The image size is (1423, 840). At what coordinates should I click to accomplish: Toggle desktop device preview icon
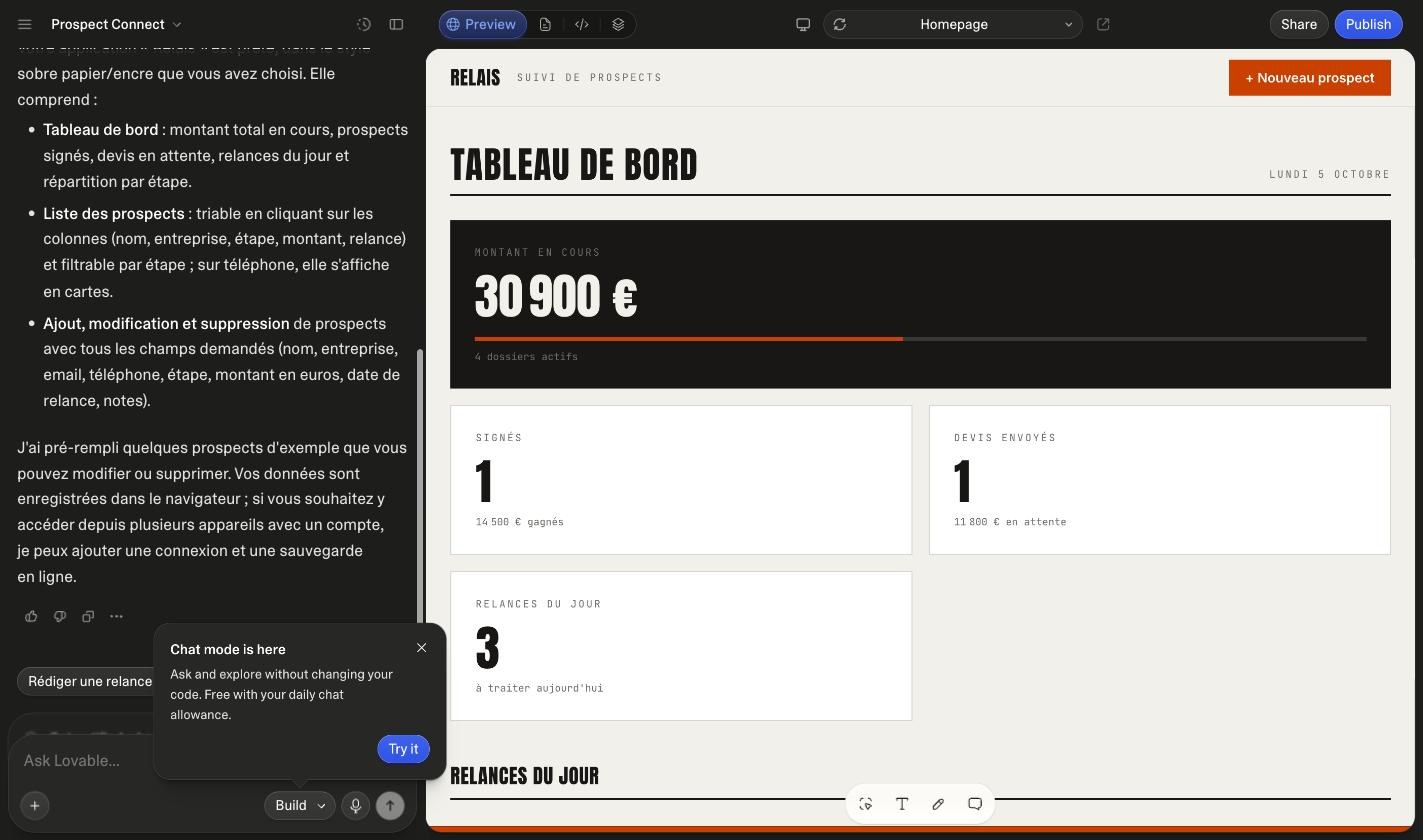click(x=802, y=24)
